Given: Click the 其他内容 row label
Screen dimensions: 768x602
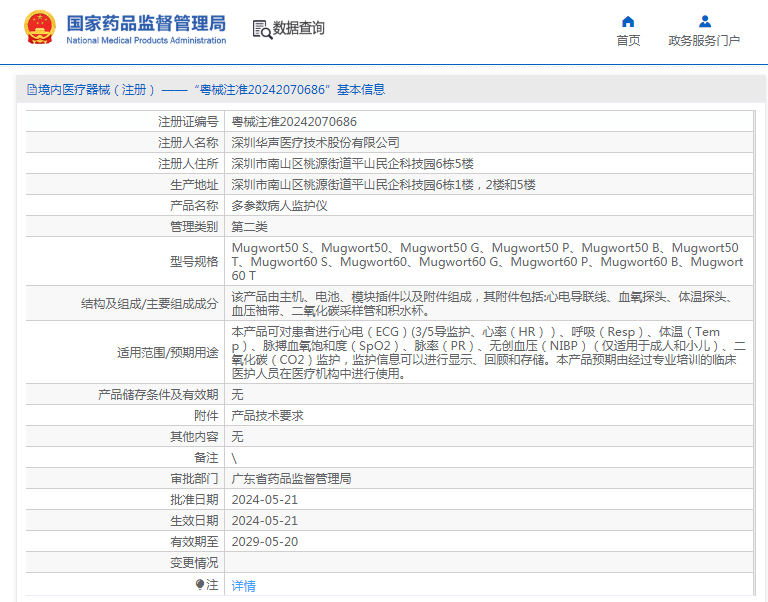Looking at the screenshot, I should coord(194,437).
